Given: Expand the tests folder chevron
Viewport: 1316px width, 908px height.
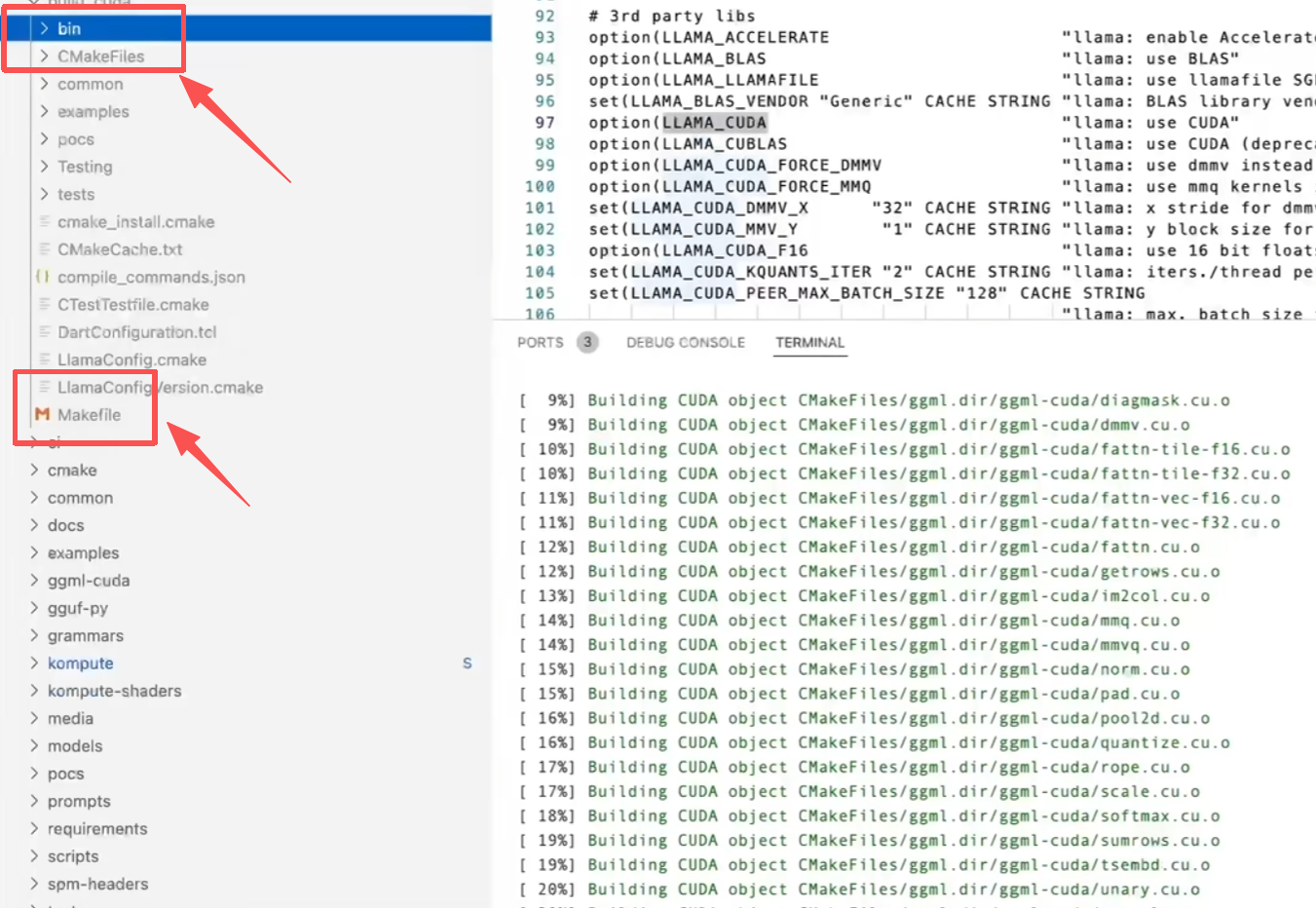Looking at the screenshot, I should point(44,195).
